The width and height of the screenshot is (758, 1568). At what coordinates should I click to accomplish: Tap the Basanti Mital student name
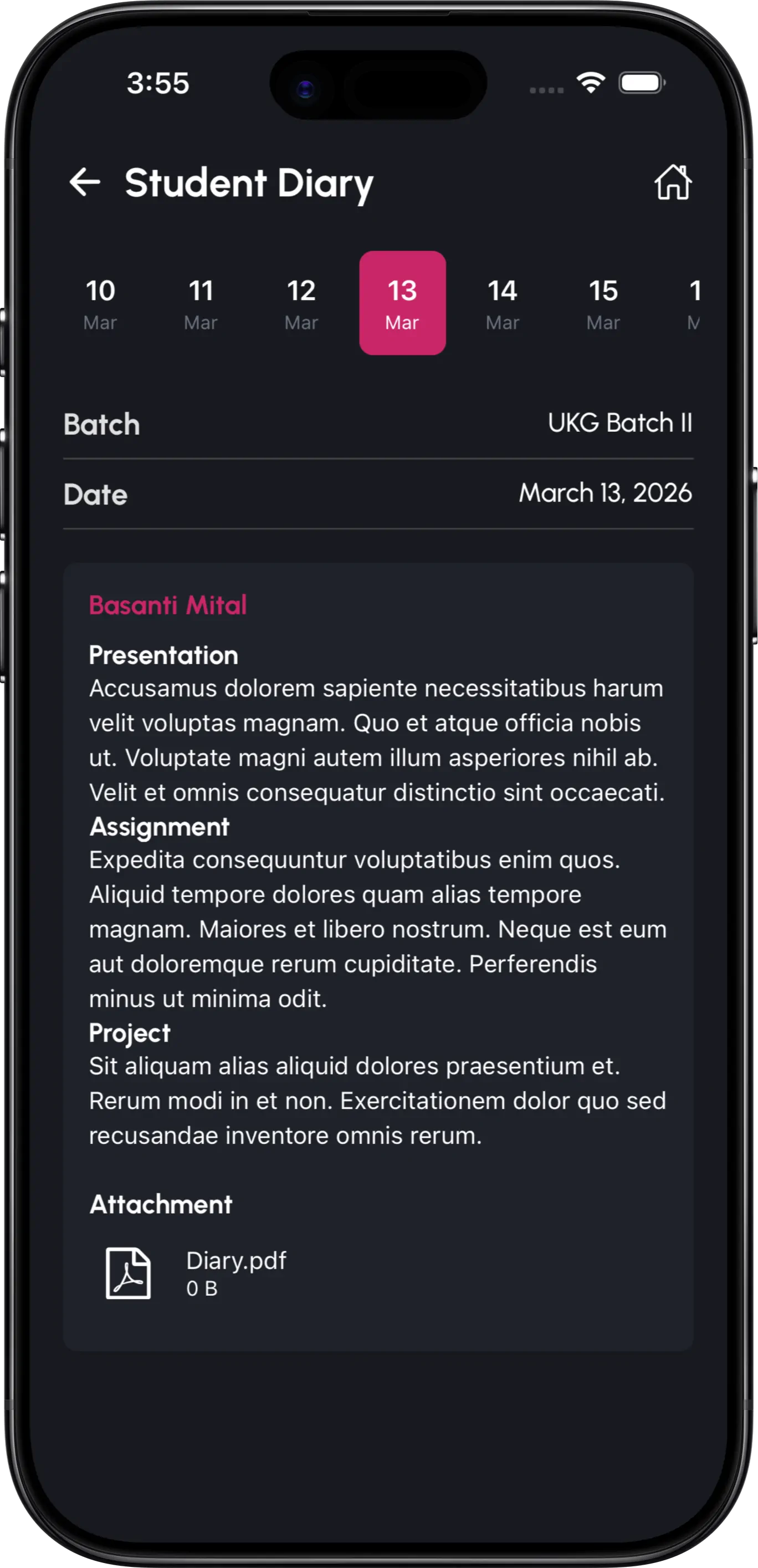(x=168, y=604)
